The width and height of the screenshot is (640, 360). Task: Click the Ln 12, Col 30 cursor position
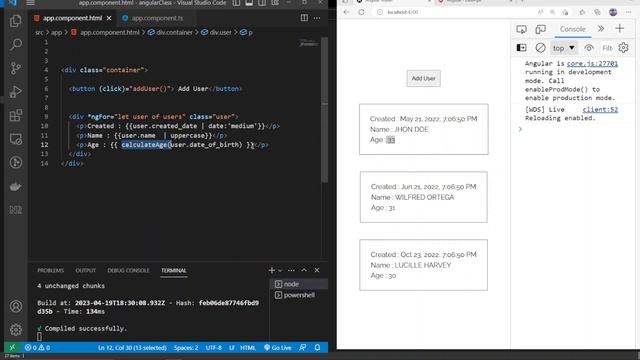click(x=132, y=348)
